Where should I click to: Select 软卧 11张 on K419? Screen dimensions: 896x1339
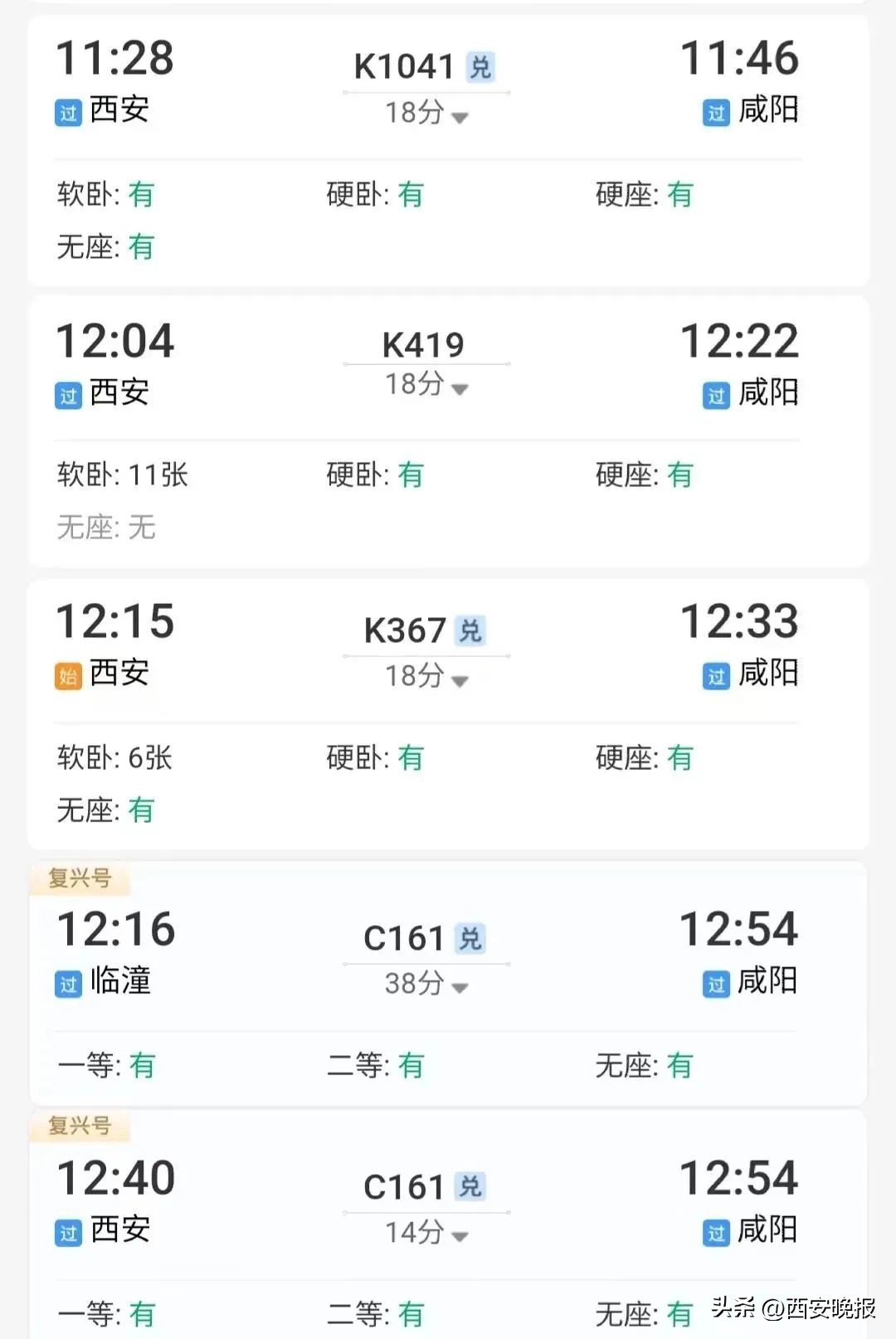123,475
